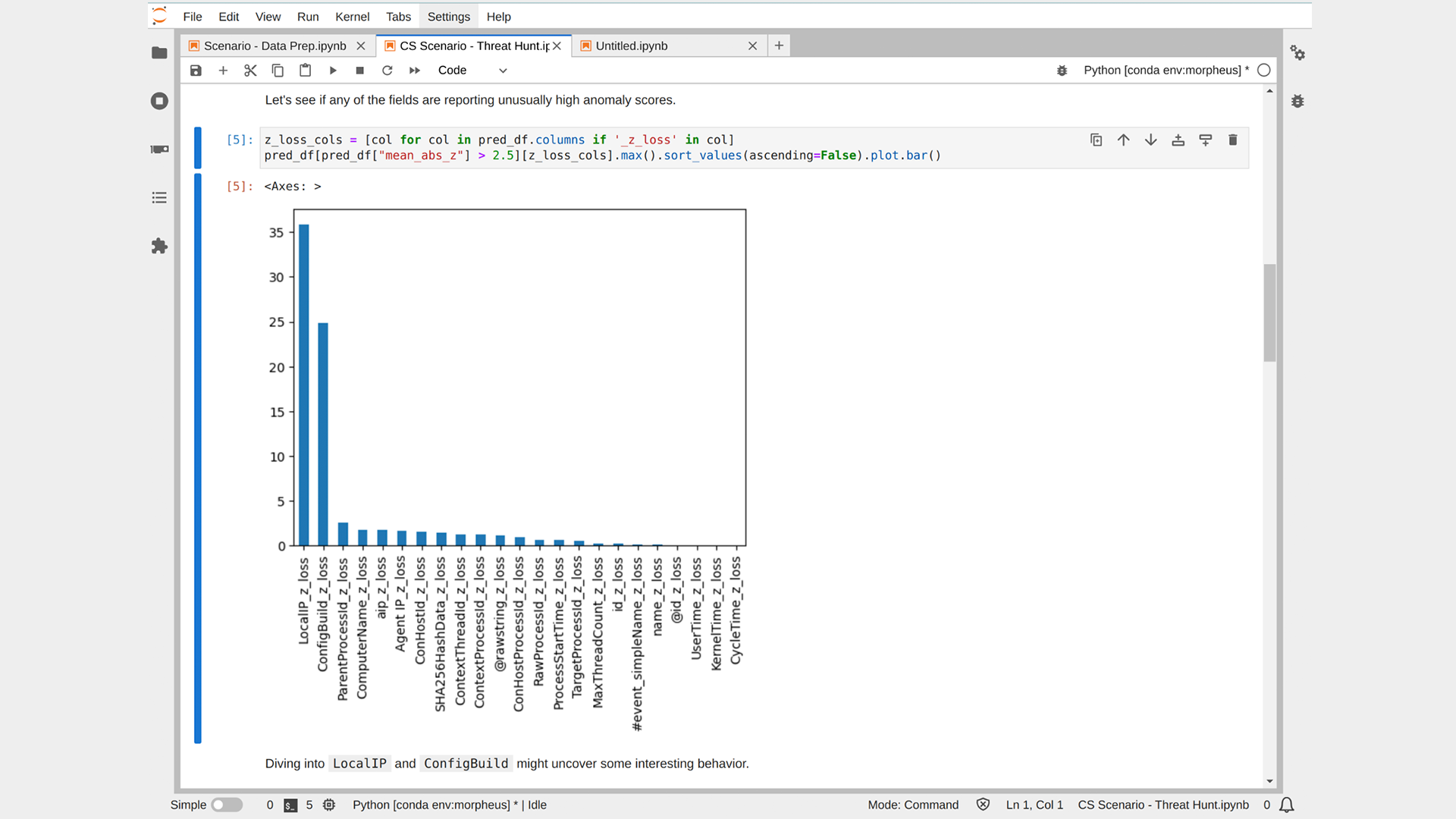Click the notebook vertical scrollbar thumb
The height and width of the screenshot is (819, 1456).
coord(1269,312)
